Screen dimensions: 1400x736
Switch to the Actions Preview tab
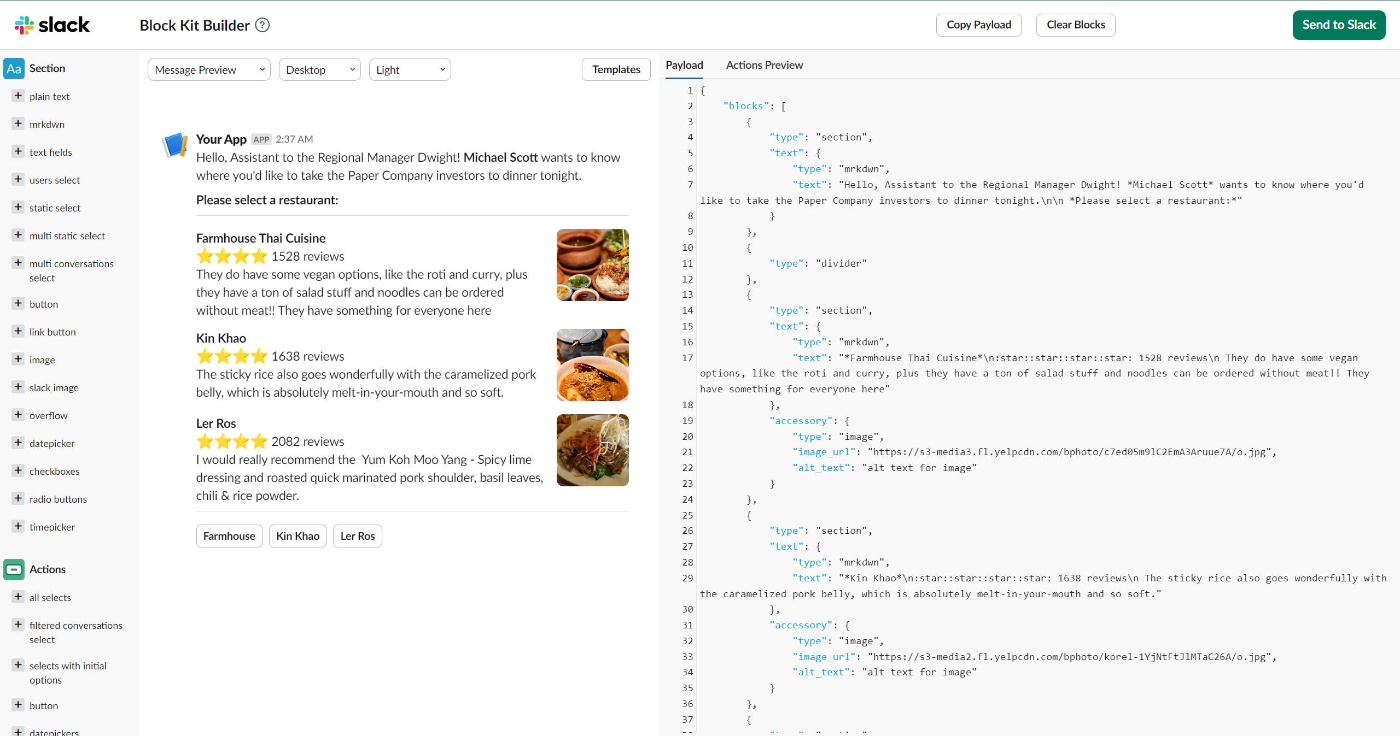(764, 65)
